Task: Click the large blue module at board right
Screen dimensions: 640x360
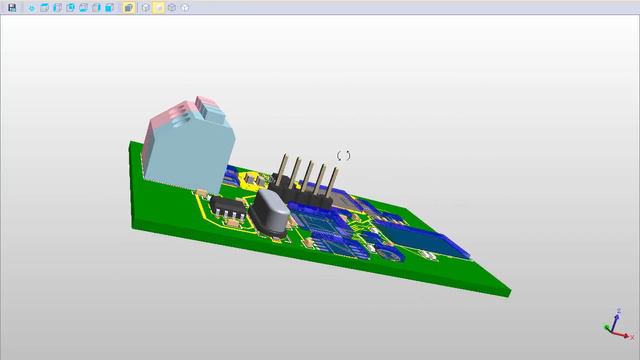Action: point(422,240)
